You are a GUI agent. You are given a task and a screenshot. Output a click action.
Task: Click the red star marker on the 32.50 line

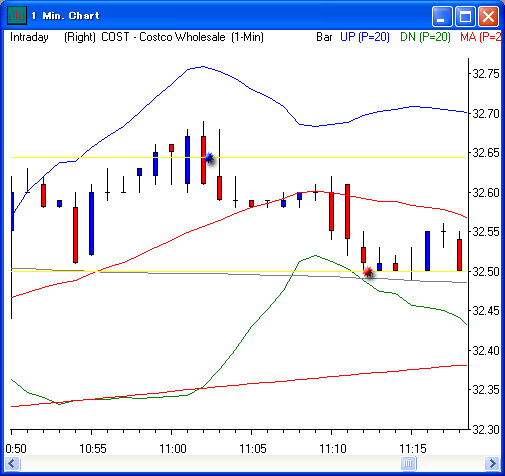tap(368, 272)
